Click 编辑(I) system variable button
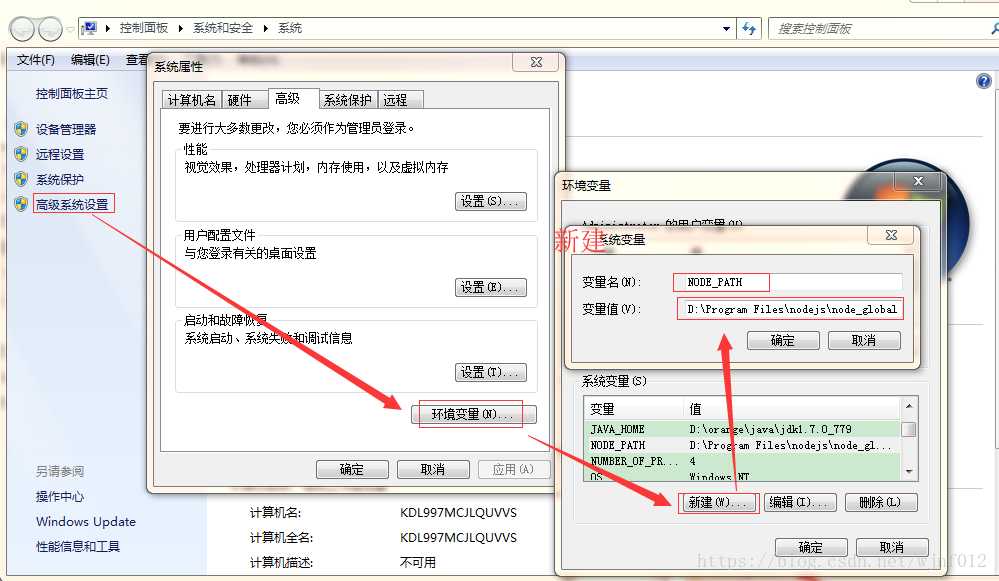This screenshot has height=581, width=999. (800, 502)
